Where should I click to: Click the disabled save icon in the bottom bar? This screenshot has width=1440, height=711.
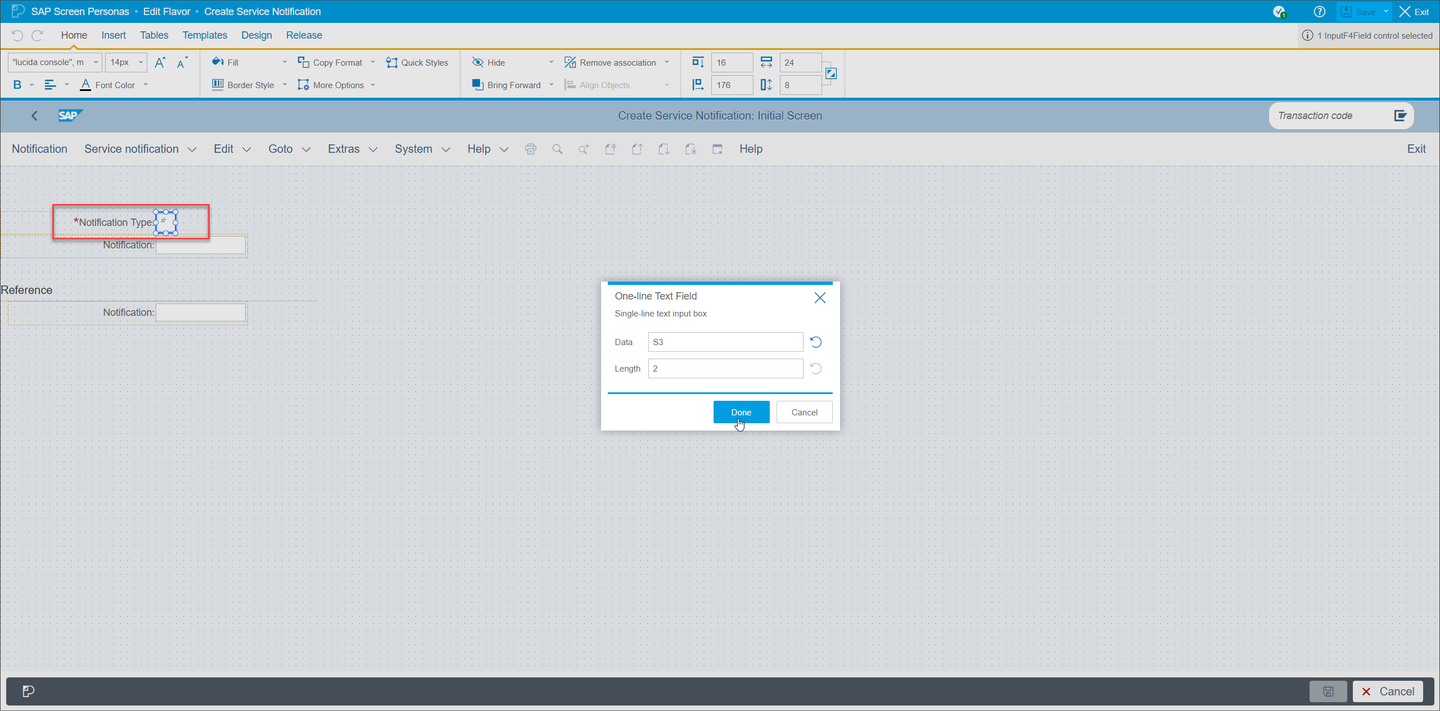tap(1328, 691)
